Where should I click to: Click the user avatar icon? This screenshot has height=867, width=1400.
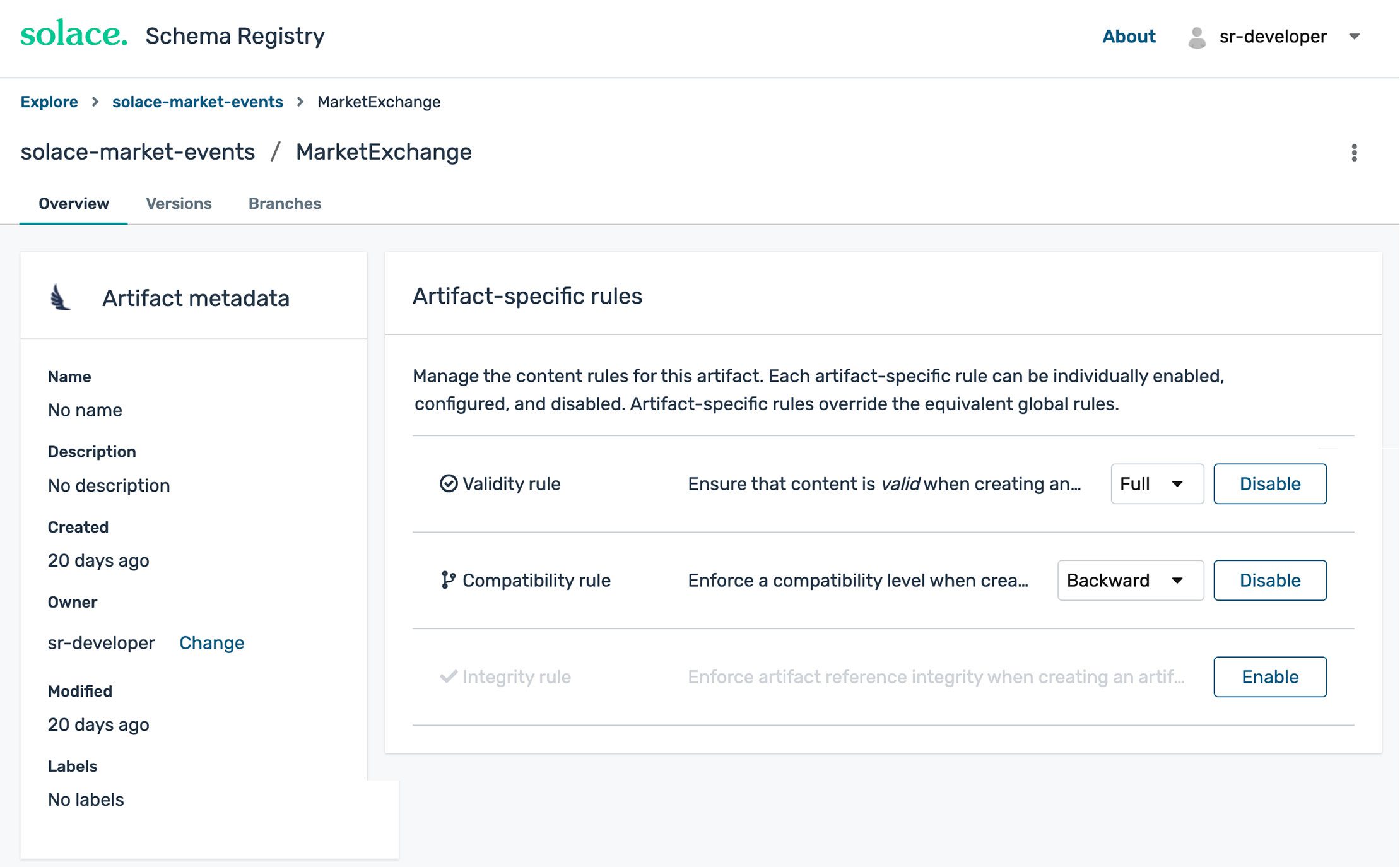click(1196, 37)
